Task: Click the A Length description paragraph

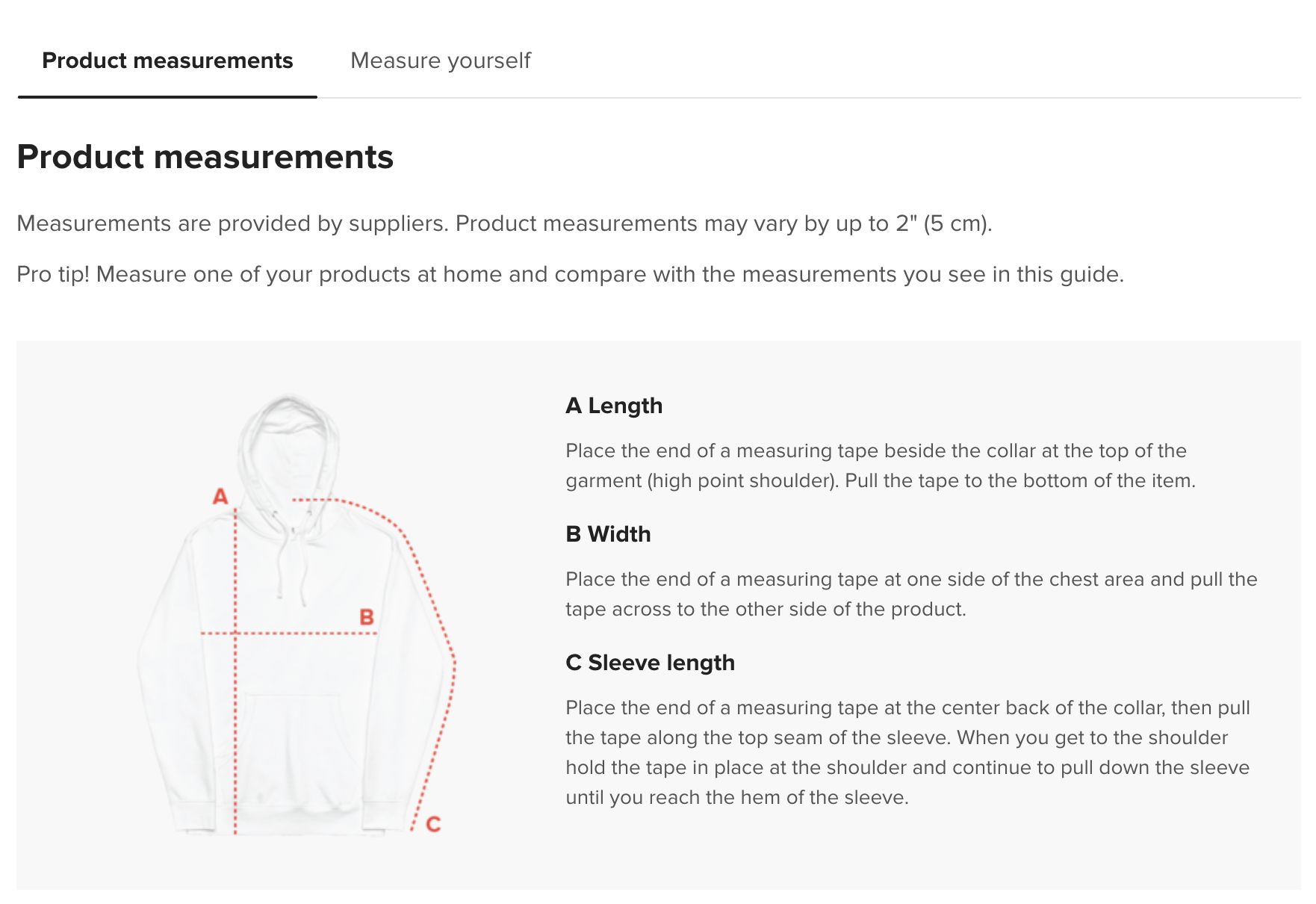Action: (x=881, y=465)
